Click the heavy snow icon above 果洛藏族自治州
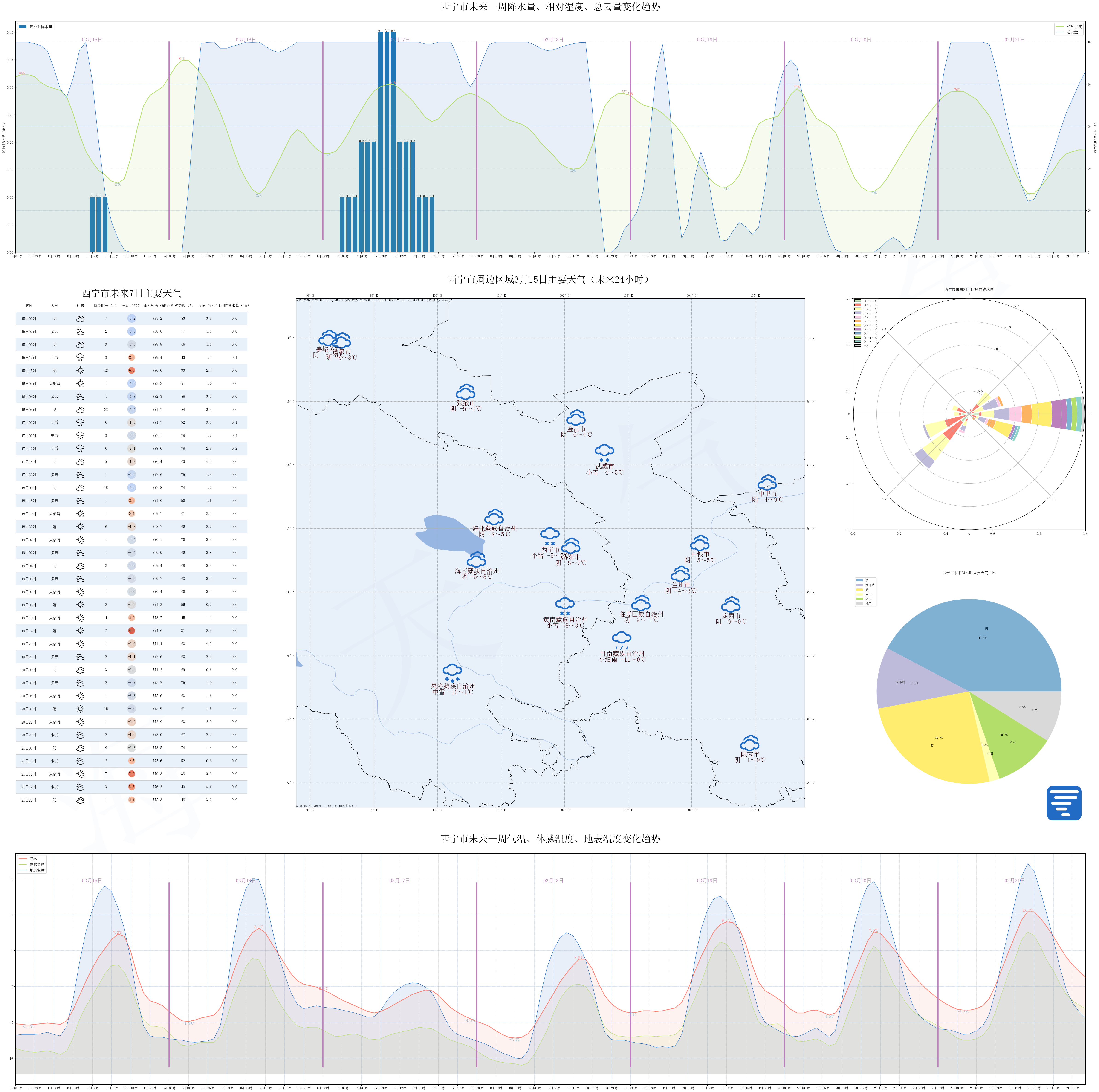 [x=452, y=673]
